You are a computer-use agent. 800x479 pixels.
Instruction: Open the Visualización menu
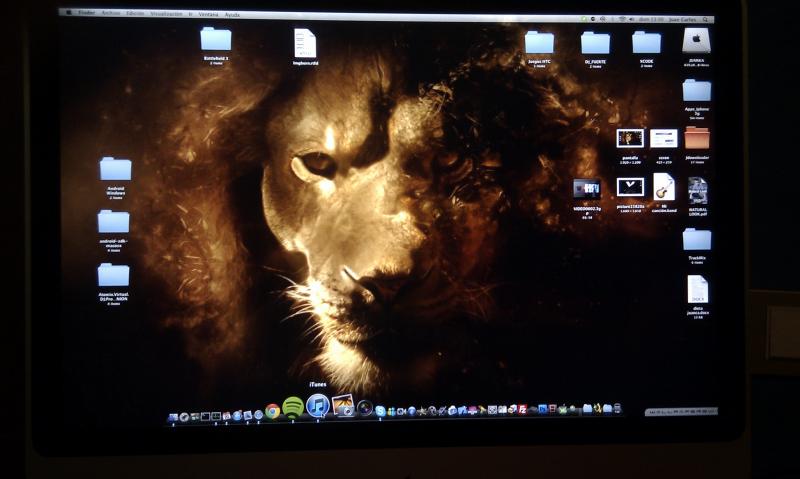168,15
